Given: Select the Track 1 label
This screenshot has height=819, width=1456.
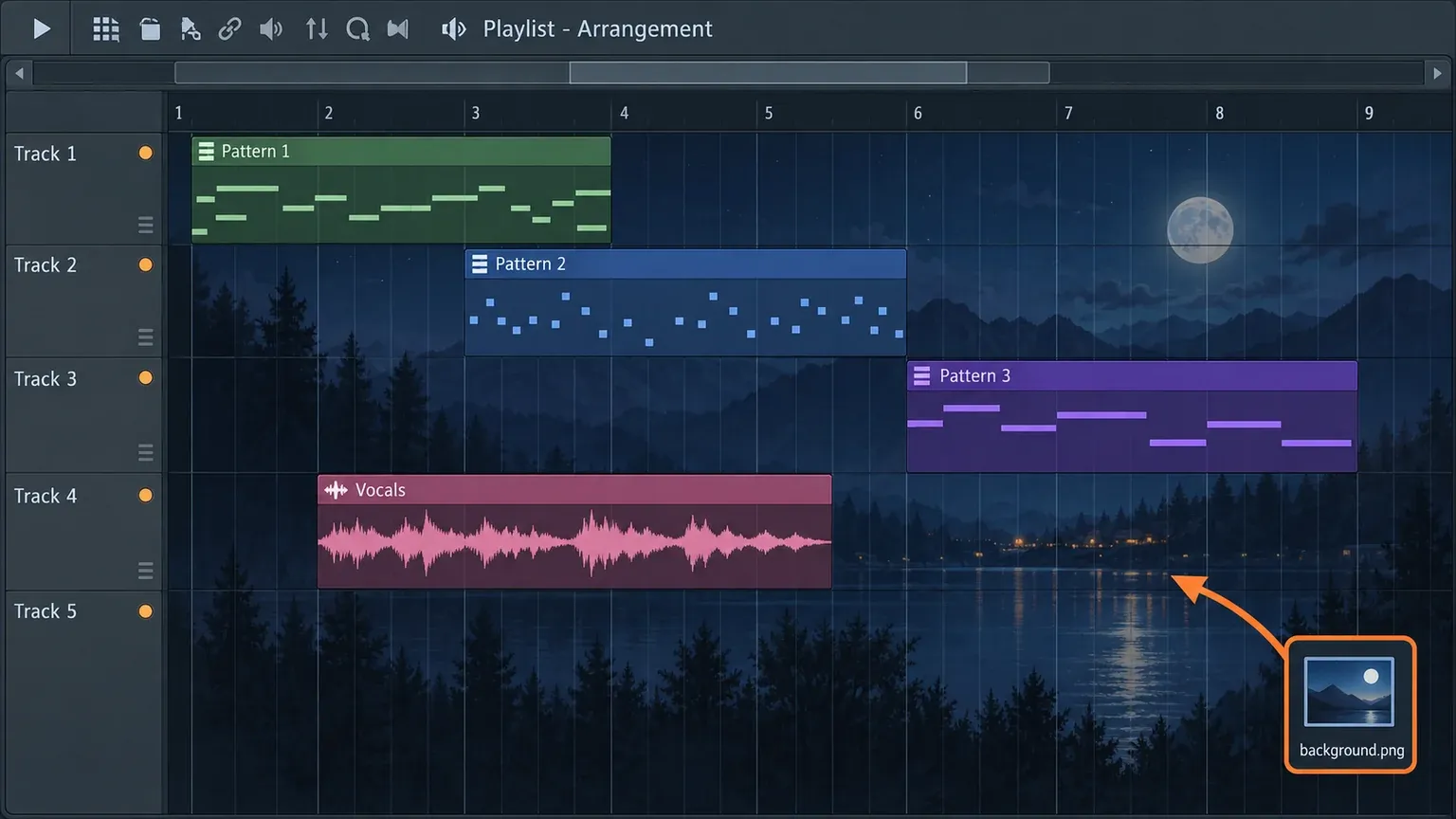Looking at the screenshot, I should click(45, 154).
